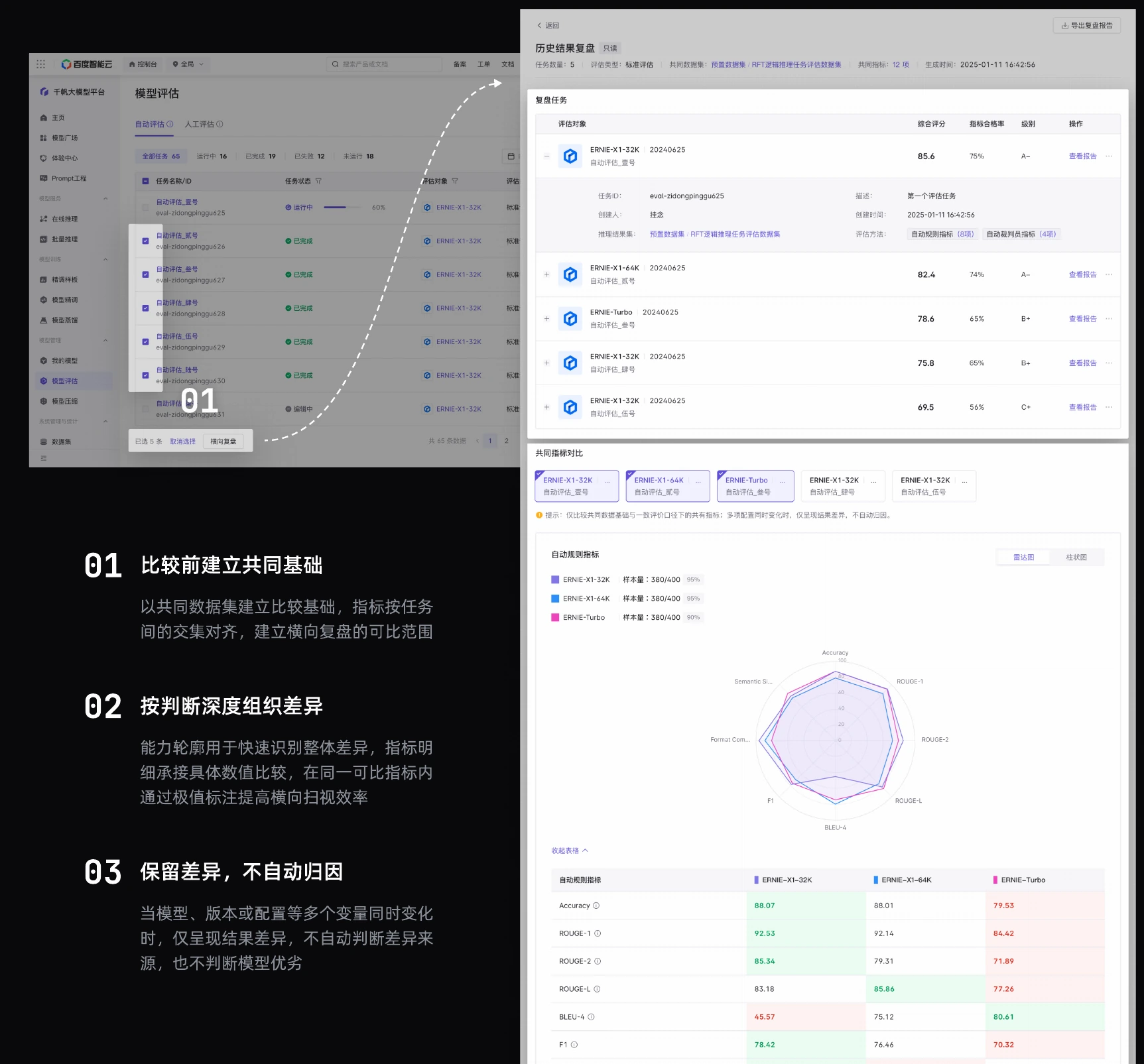The height and width of the screenshot is (1064, 1144).
Task: Filter by 任务状态 funnel icon
Action: (318, 181)
